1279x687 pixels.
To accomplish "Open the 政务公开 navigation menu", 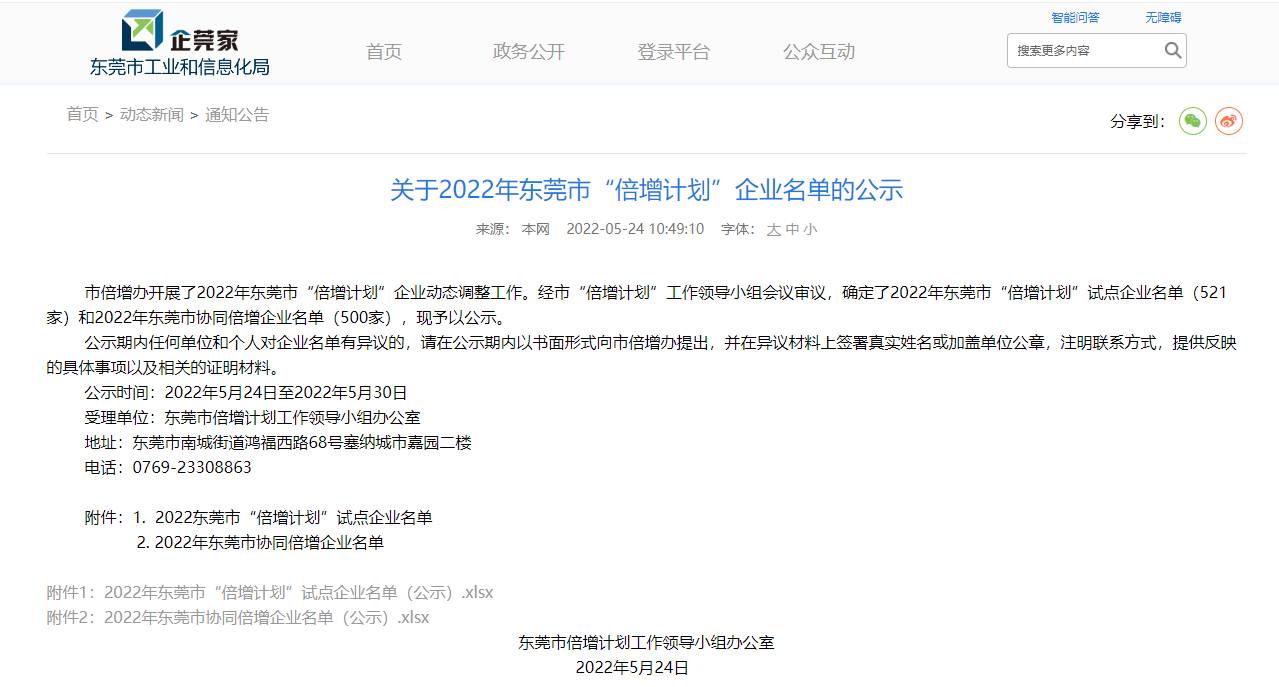I will (x=529, y=52).
